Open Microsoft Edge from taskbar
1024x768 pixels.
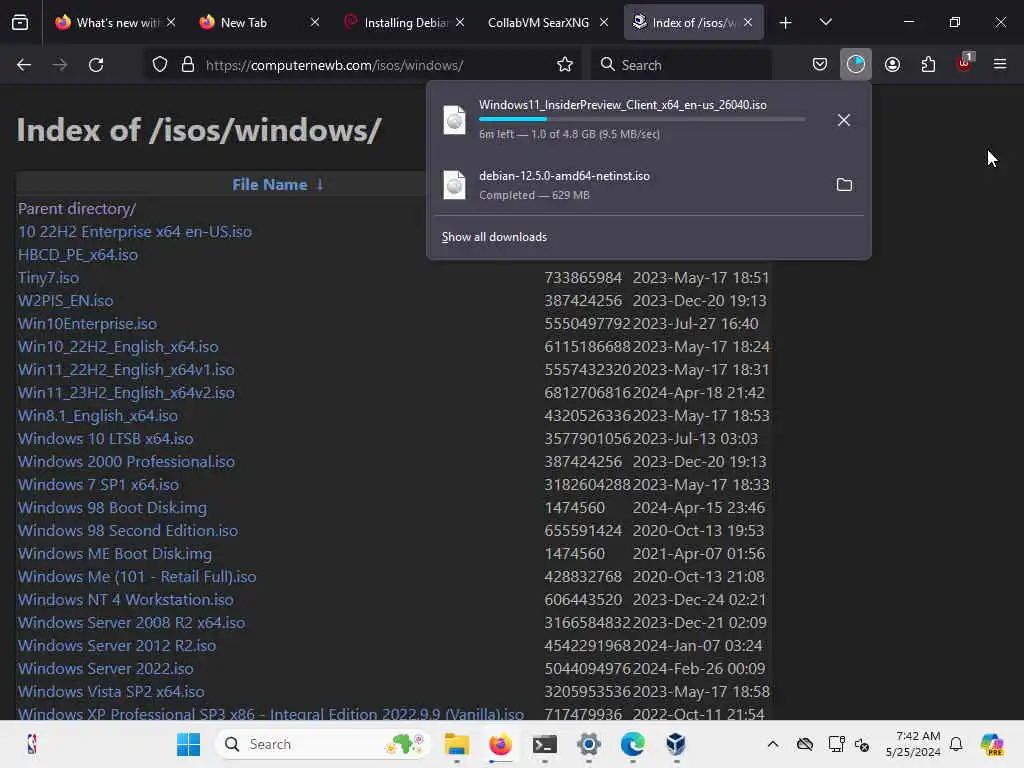click(x=632, y=744)
